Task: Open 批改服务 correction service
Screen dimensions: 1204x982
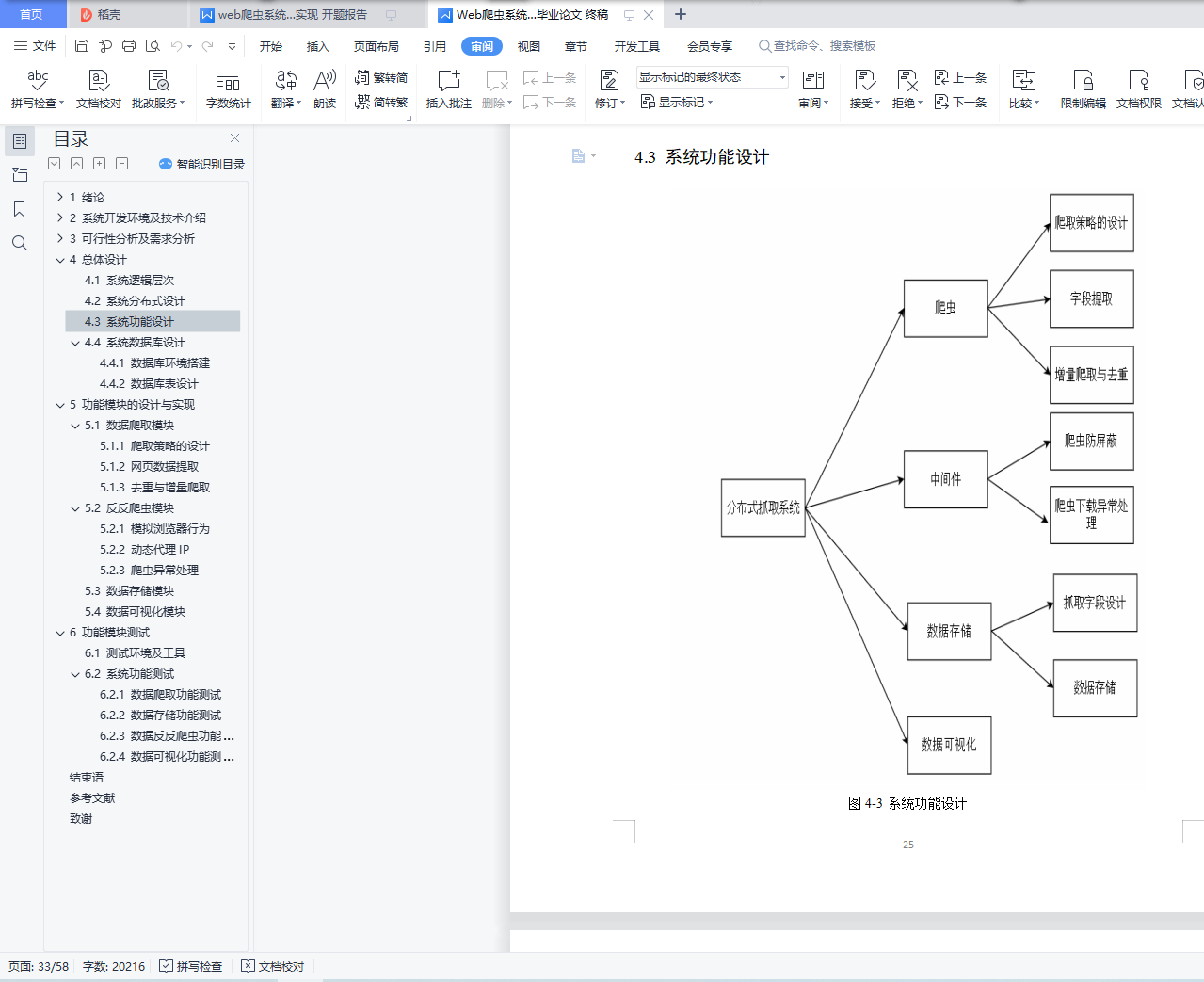Action: tap(158, 90)
